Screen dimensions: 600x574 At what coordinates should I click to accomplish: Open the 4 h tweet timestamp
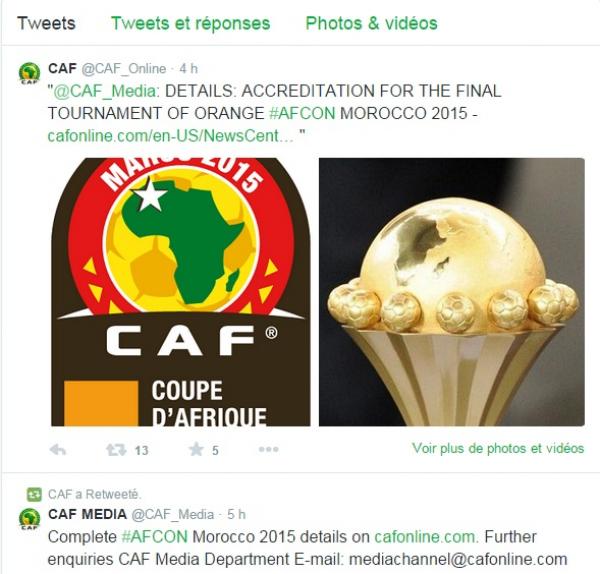[x=189, y=69]
